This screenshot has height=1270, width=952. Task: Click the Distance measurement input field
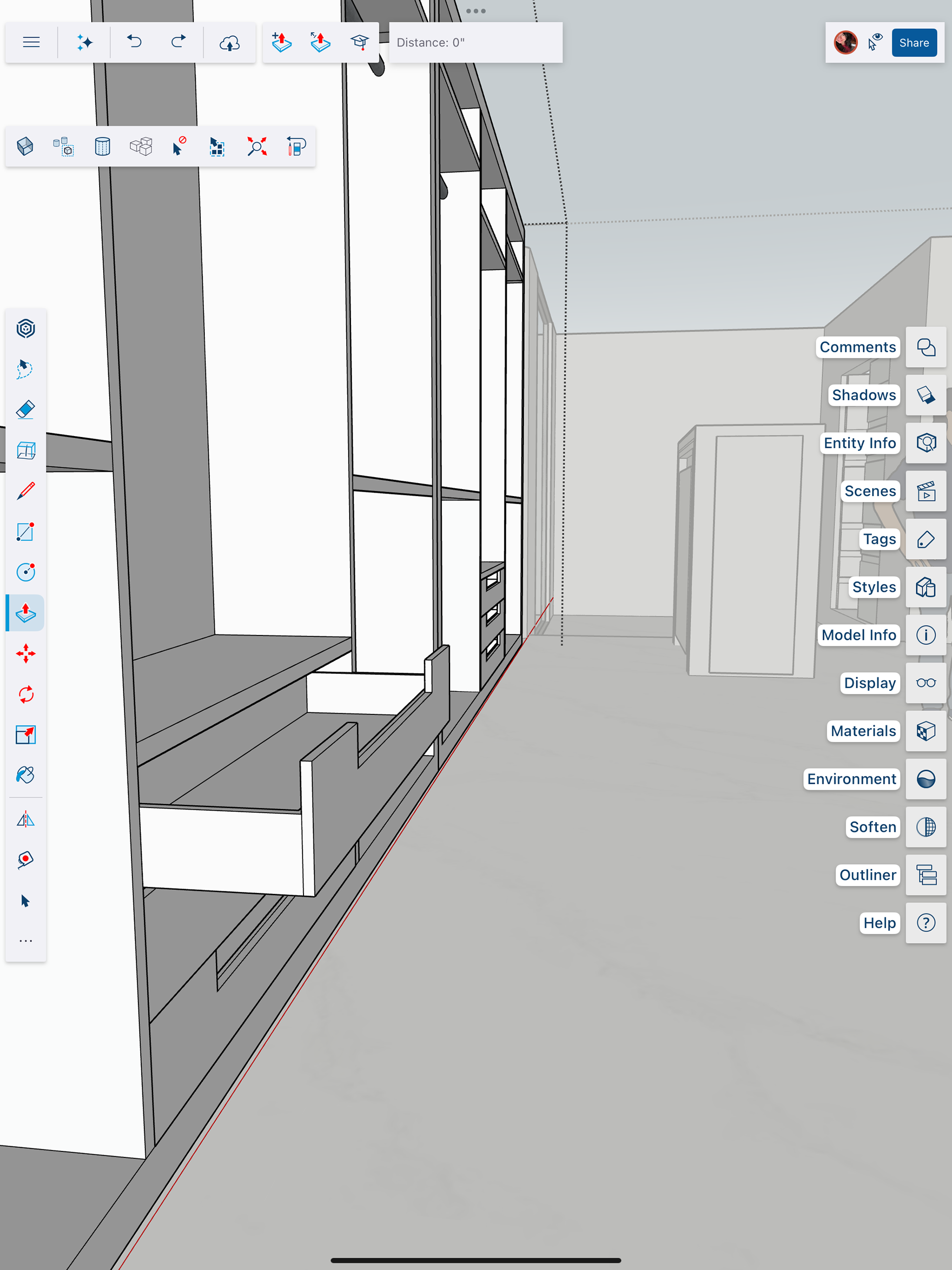tap(475, 43)
